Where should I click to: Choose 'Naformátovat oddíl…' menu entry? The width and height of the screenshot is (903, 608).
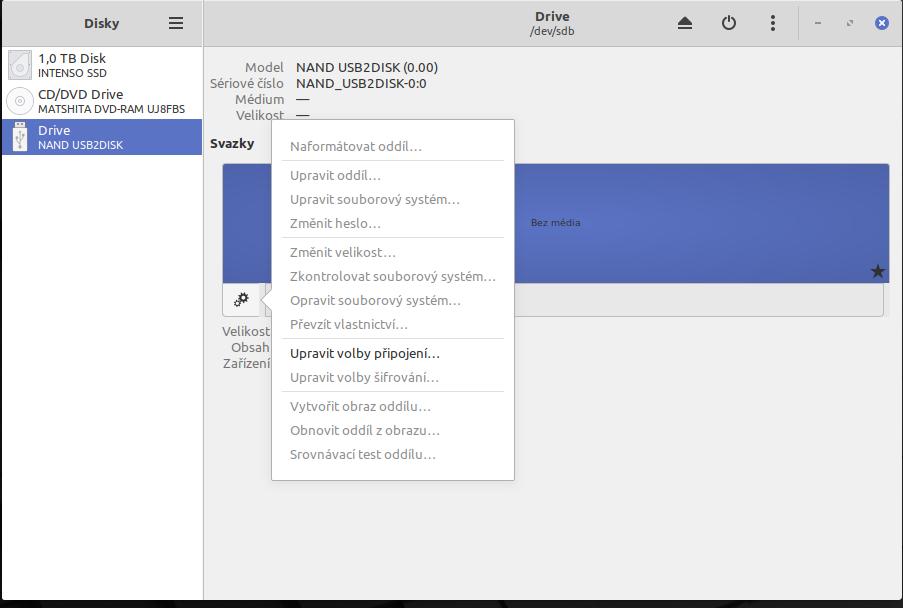(356, 146)
